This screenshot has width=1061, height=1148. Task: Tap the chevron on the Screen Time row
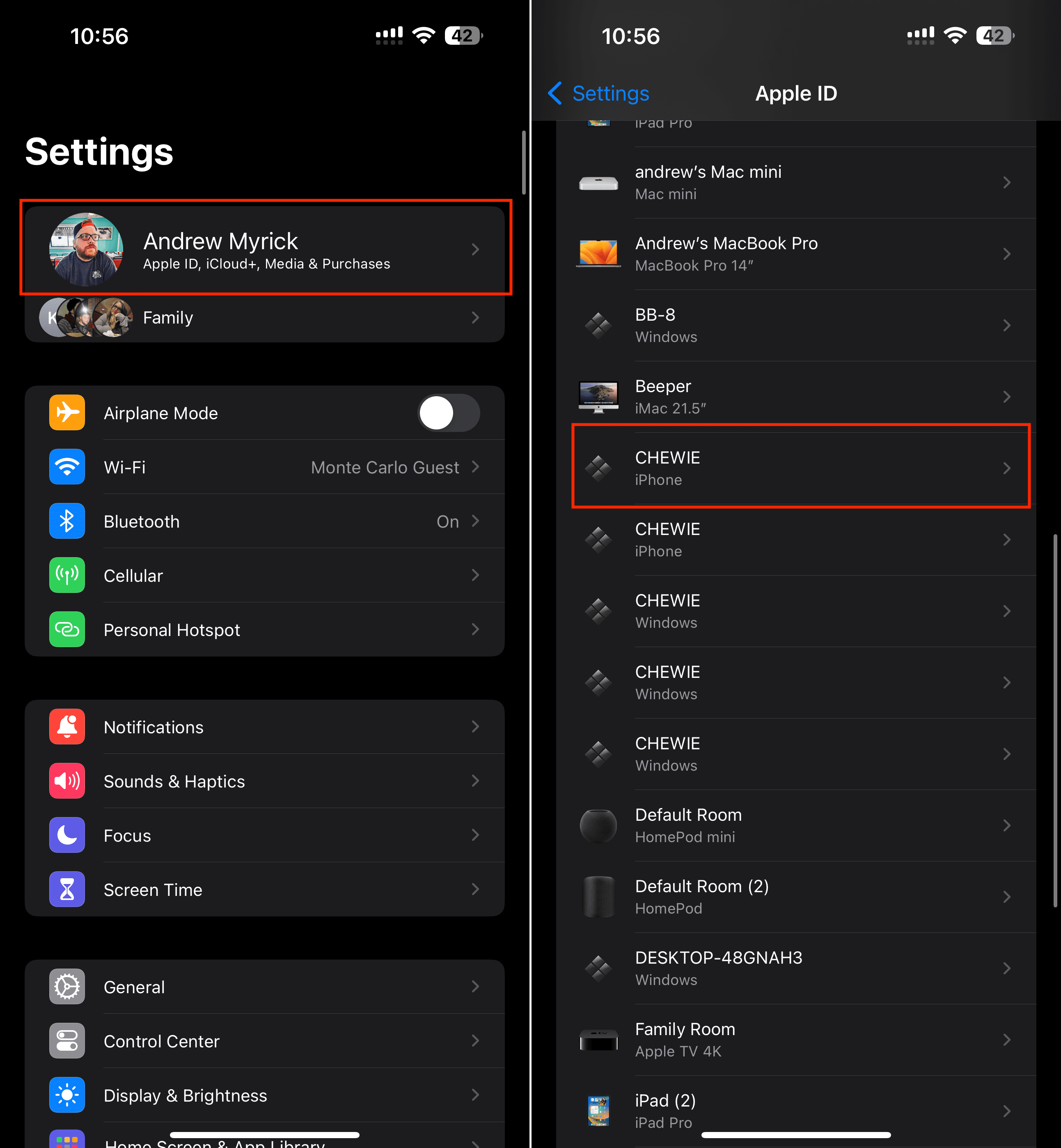(475, 889)
